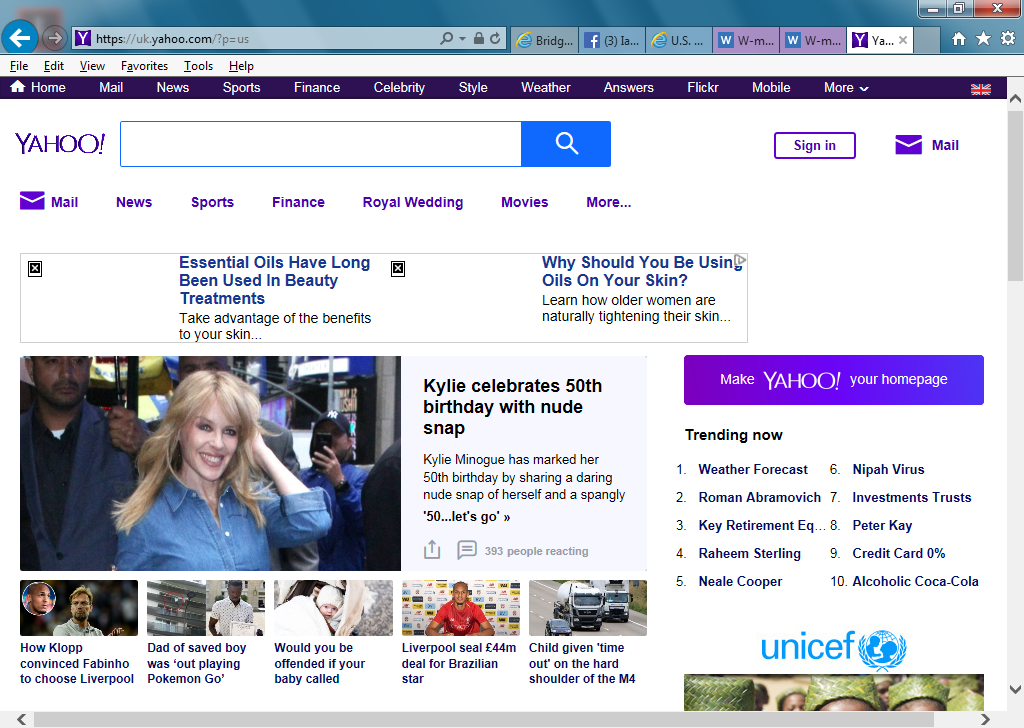This screenshot has height=728, width=1024.
Task: Go back with the browser Back arrow
Action: (x=20, y=38)
